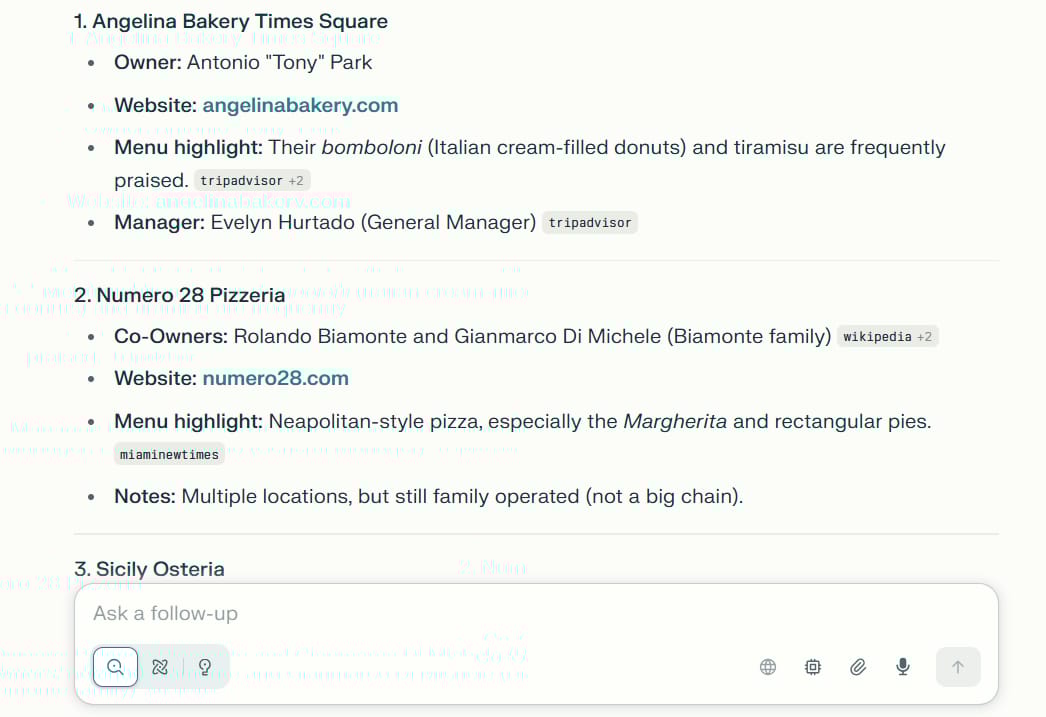1046x717 pixels.
Task: Open the wikipedia +2 citation badge
Action: click(887, 337)
